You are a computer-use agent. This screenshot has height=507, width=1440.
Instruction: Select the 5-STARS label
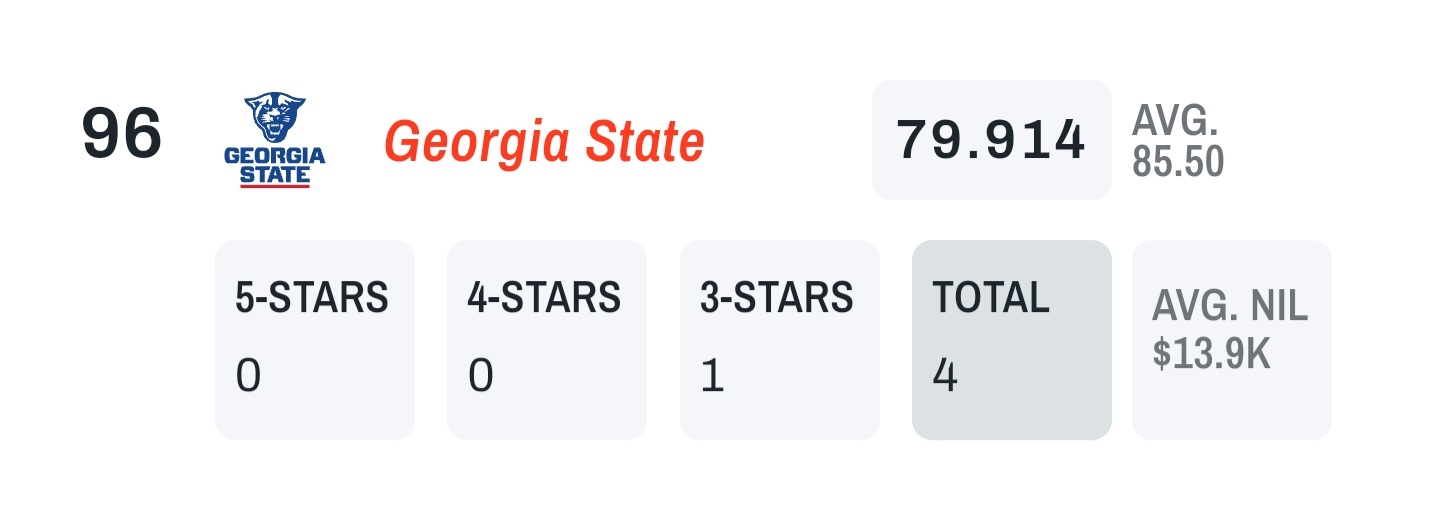pos(312,297)
